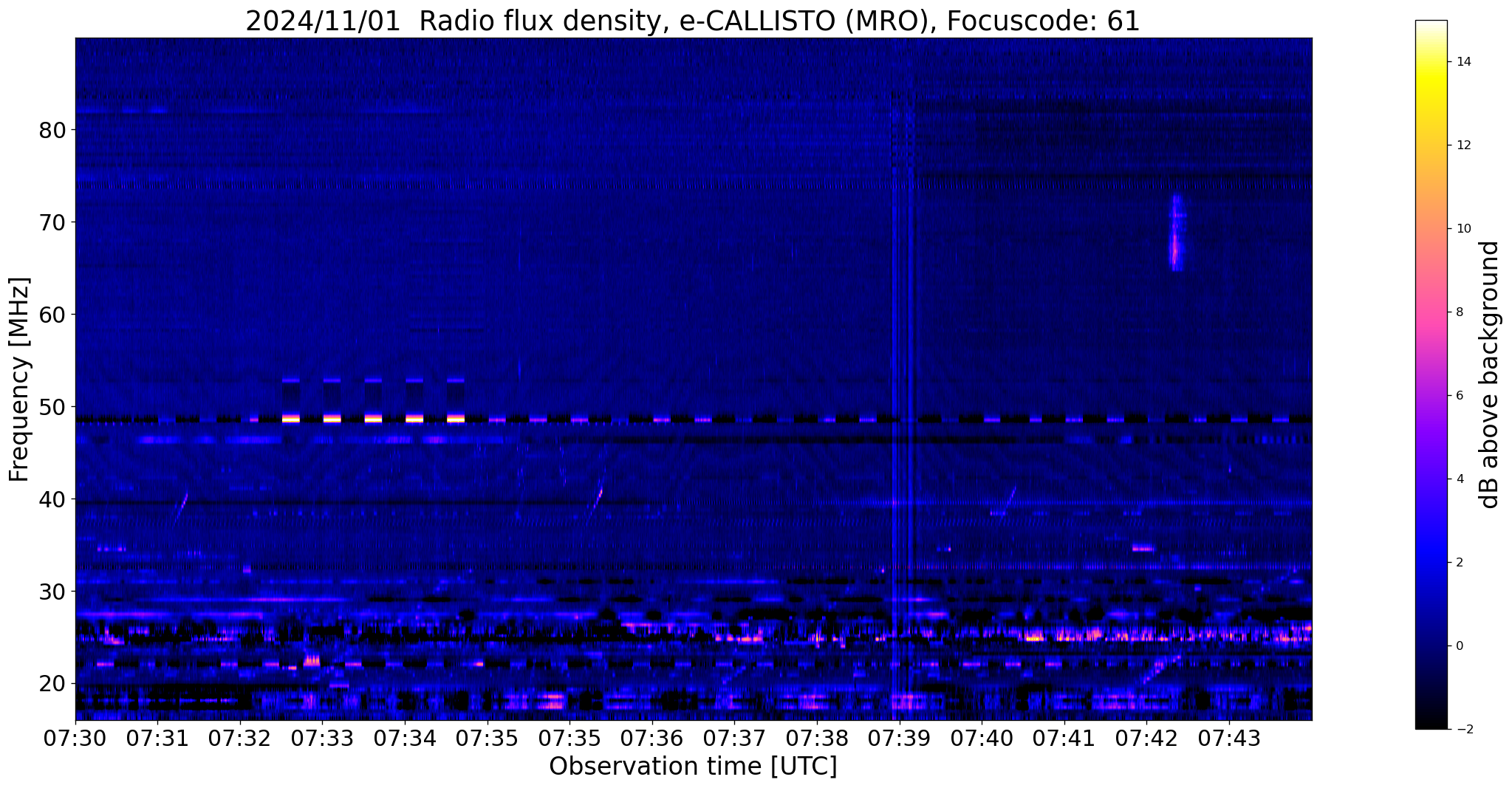Click the 40 MHz frequency tick label
Screen dimensions: 1512x788
(52, 499)
